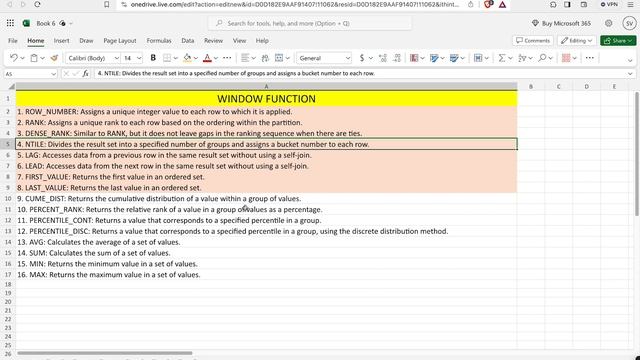Switch to the Draw tab

(x=86, y=41)
